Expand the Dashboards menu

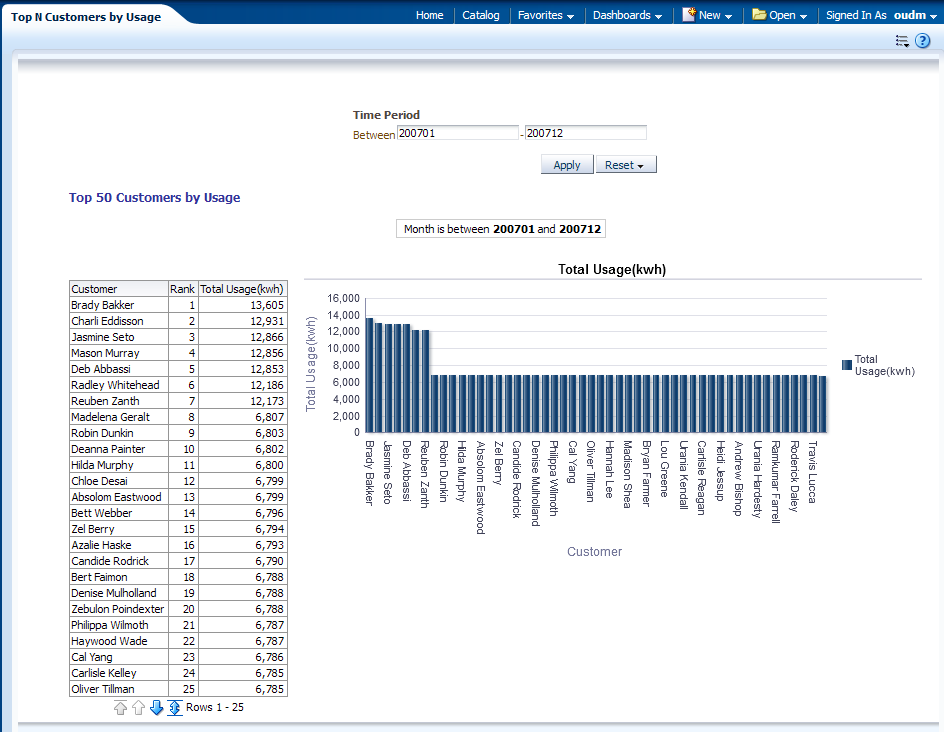coord(627,15)
